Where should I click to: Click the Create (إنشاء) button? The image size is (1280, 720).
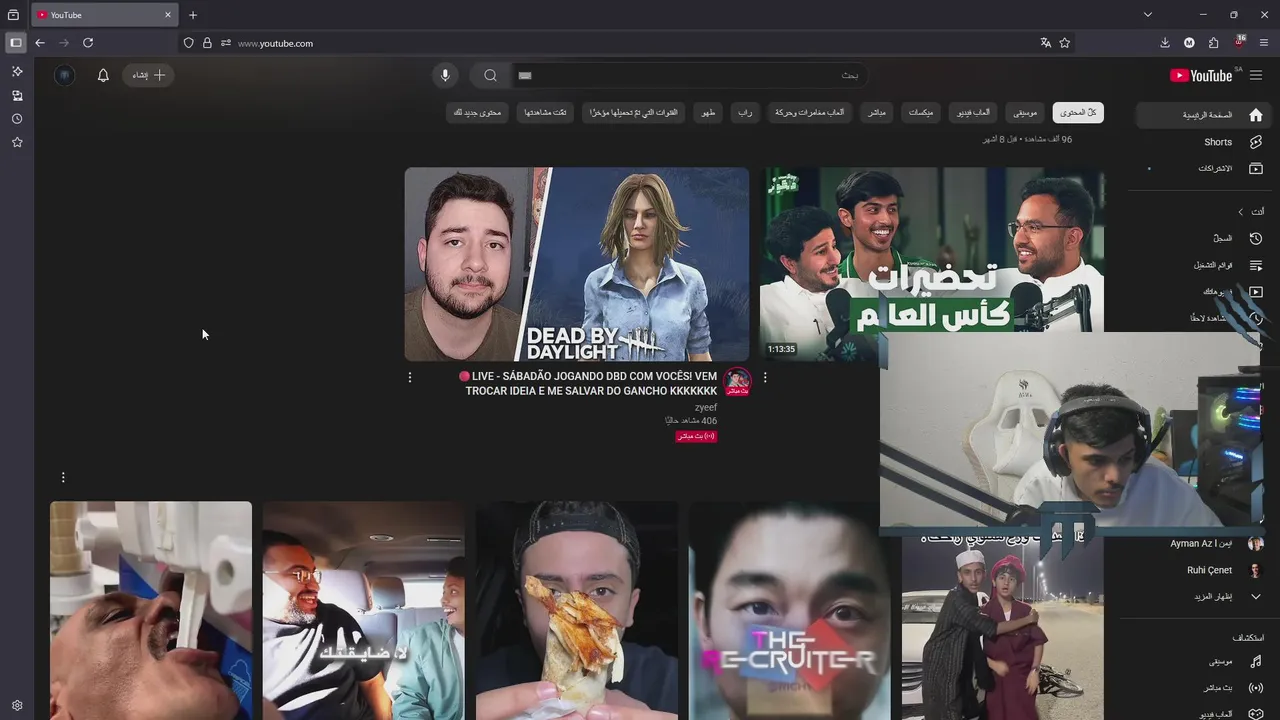[x=148, y=75]
